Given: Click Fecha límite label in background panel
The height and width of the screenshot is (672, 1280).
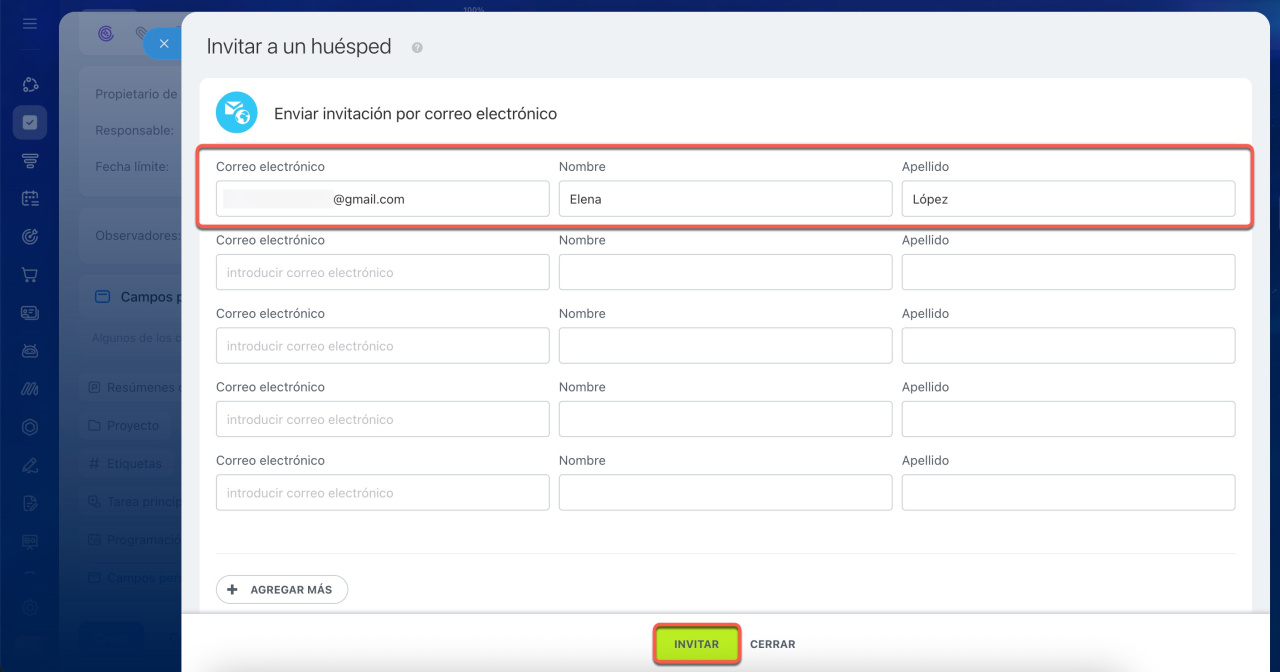Looking at the screenshot, I should (132, 166).
